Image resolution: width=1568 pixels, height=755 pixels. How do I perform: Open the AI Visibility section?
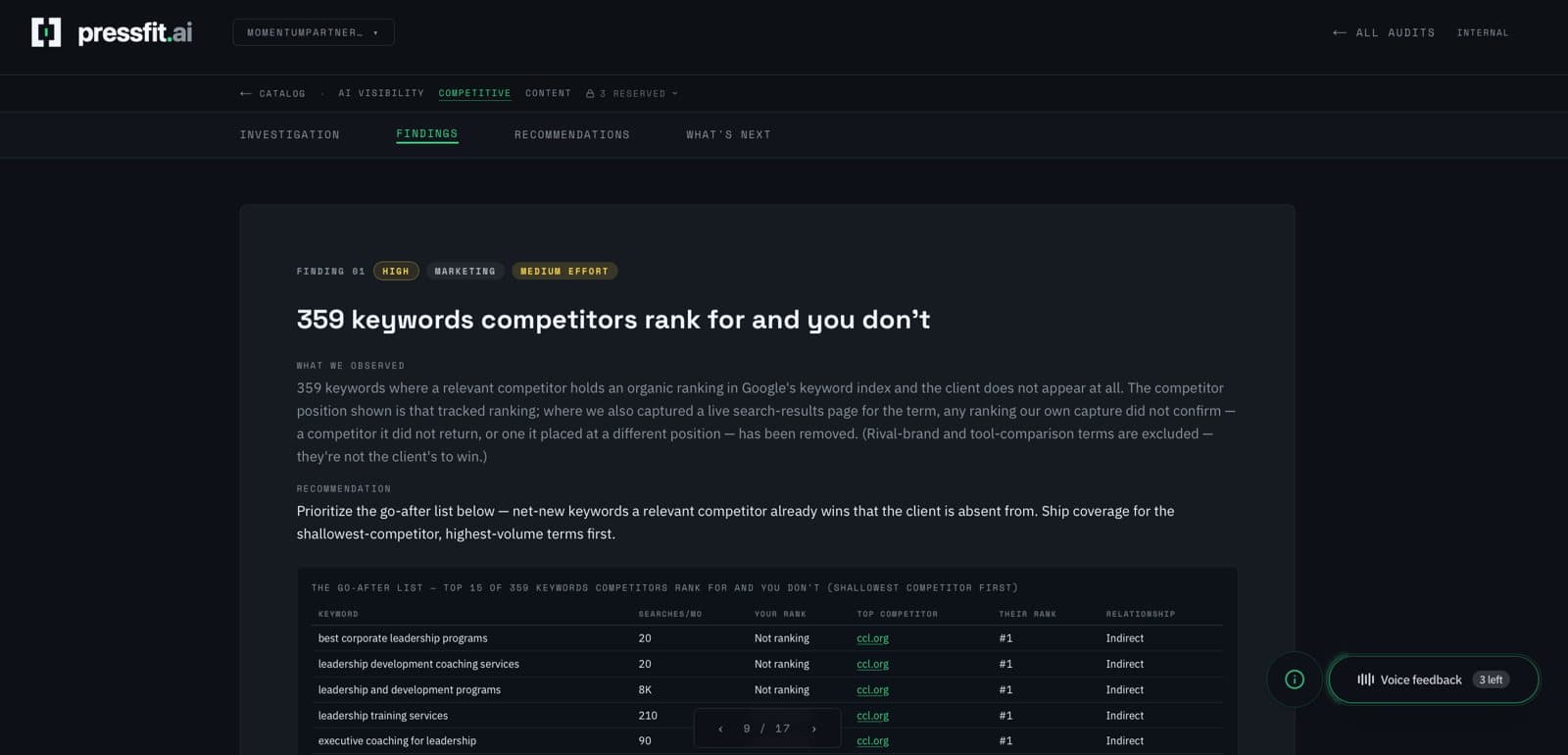point(381,93)
